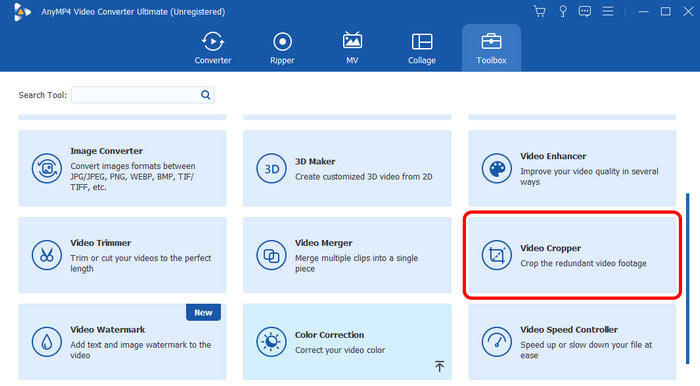700x386 pixels.
Task: Select the Toolbox tab
Action: point(491,48)
